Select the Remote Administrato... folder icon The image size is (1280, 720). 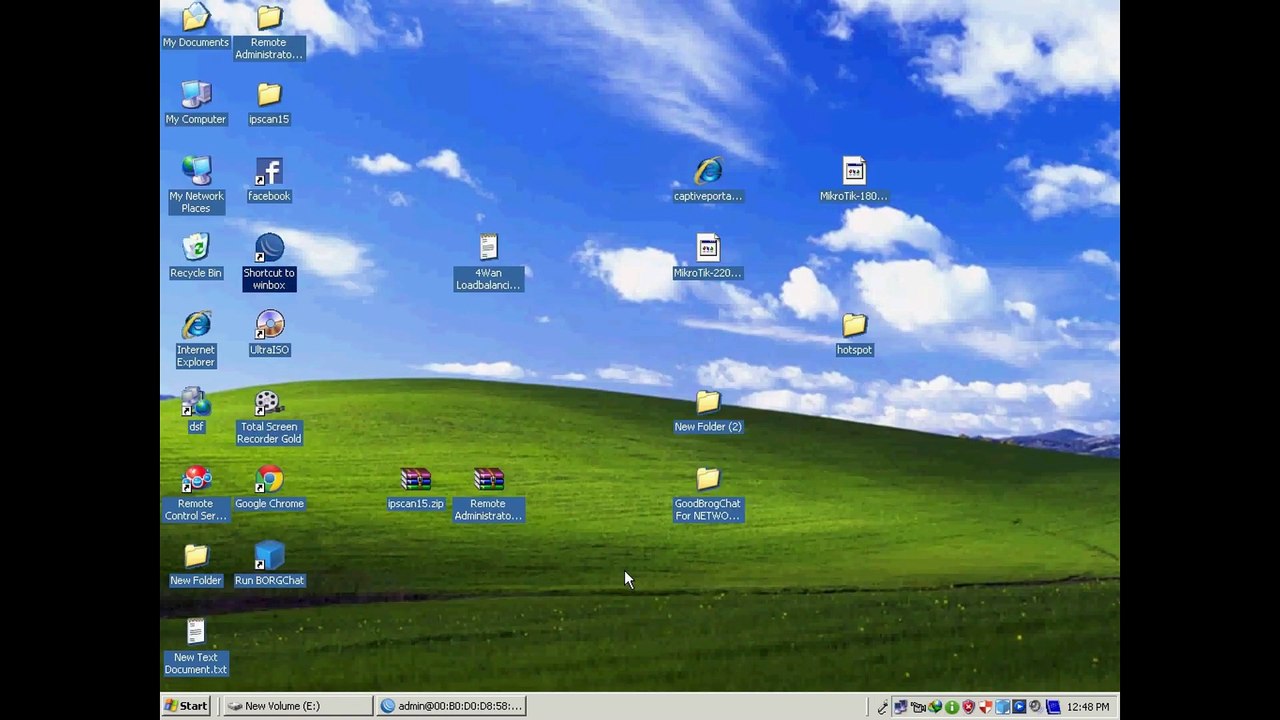click(x=269, y=31)
